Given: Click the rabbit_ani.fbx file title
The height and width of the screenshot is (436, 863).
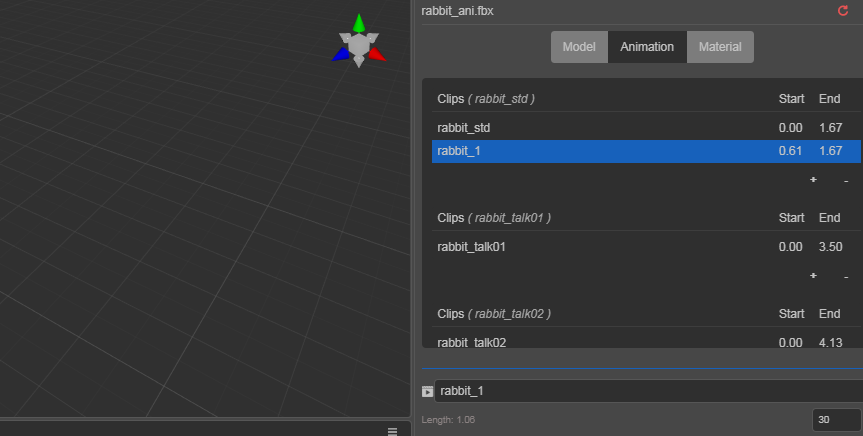Looking at the screenshot, I should pyautogui.click(x=457, y=11).
